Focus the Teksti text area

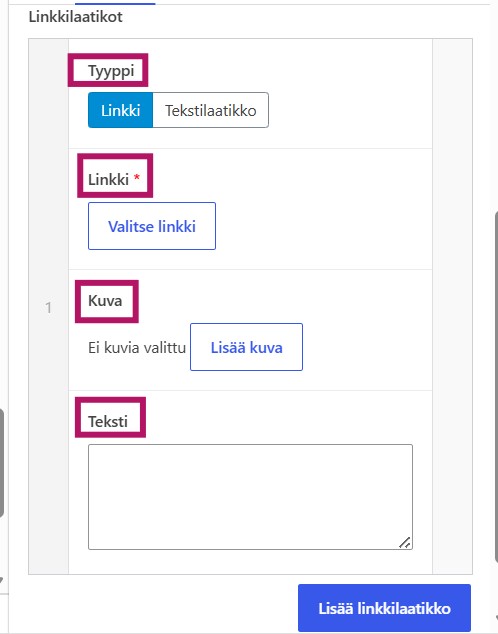(251, 497)
